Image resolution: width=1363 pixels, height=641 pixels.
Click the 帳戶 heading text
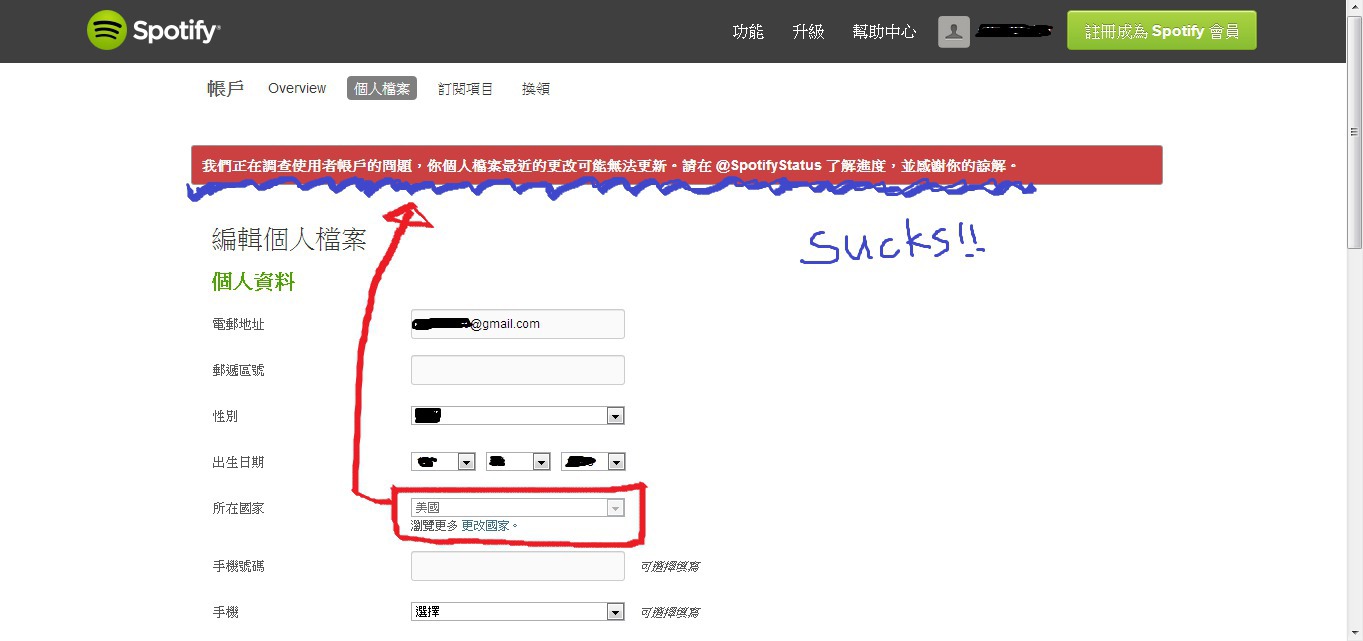coord(225,89)
